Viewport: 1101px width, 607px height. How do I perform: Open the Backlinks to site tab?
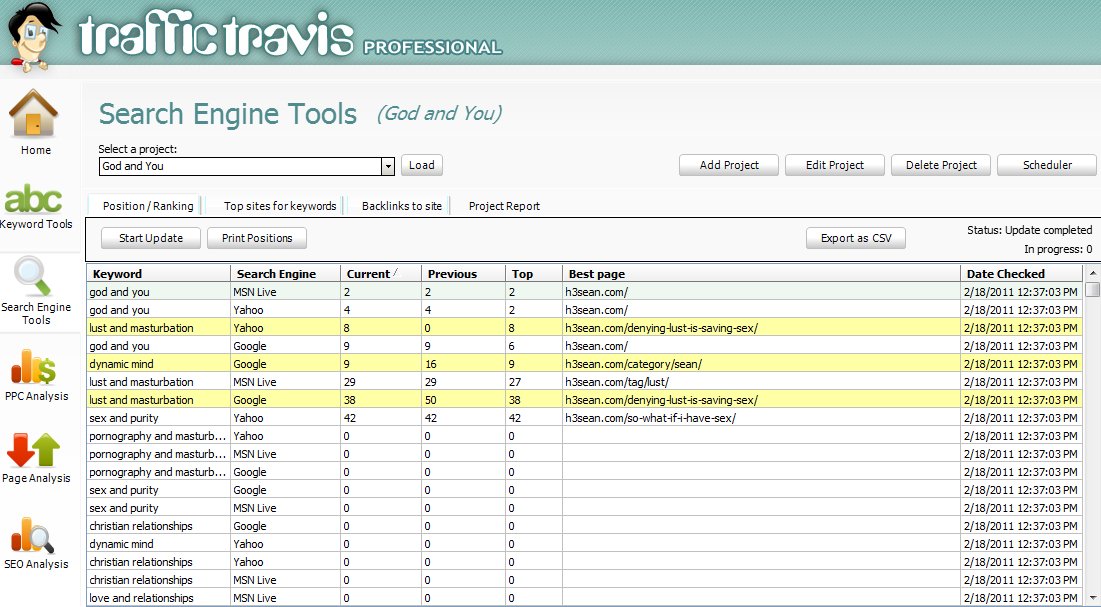401,206
